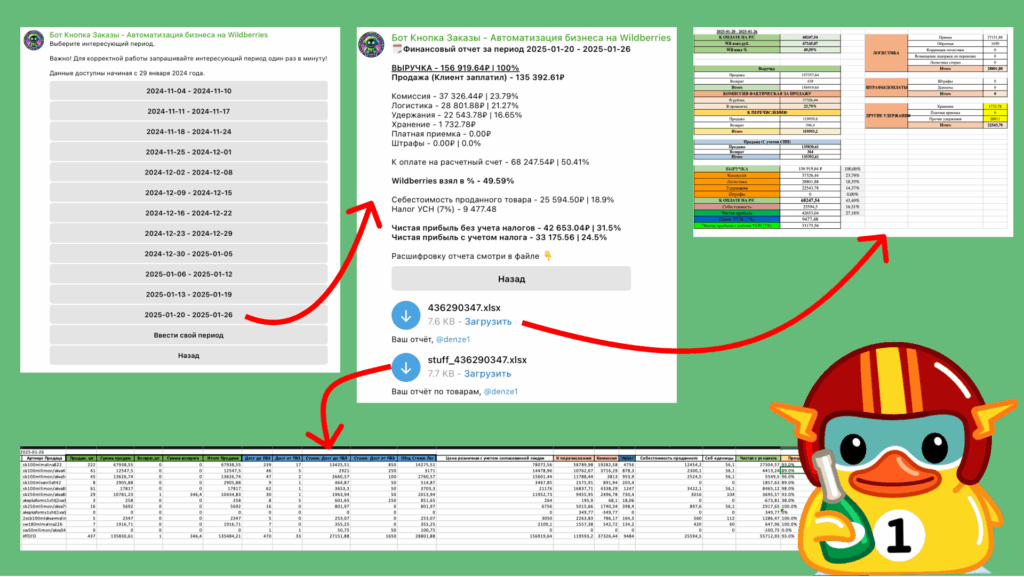Click 'Удержания - 22 543.78₽ | 16.65%' line
This screenshot has width=1024, height=577.
coord(456,115)
